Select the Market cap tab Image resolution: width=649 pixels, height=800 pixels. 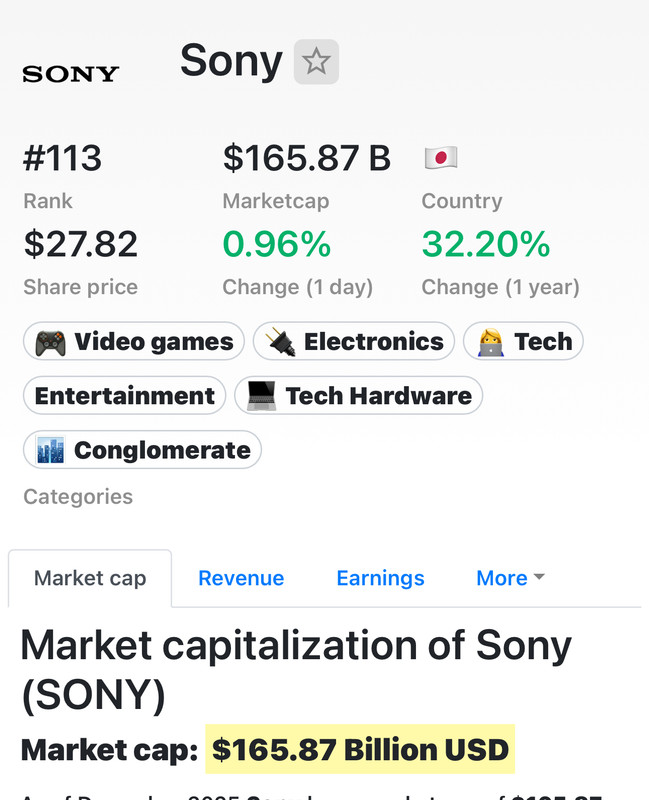pyautogui.click(x=90, y=578)
